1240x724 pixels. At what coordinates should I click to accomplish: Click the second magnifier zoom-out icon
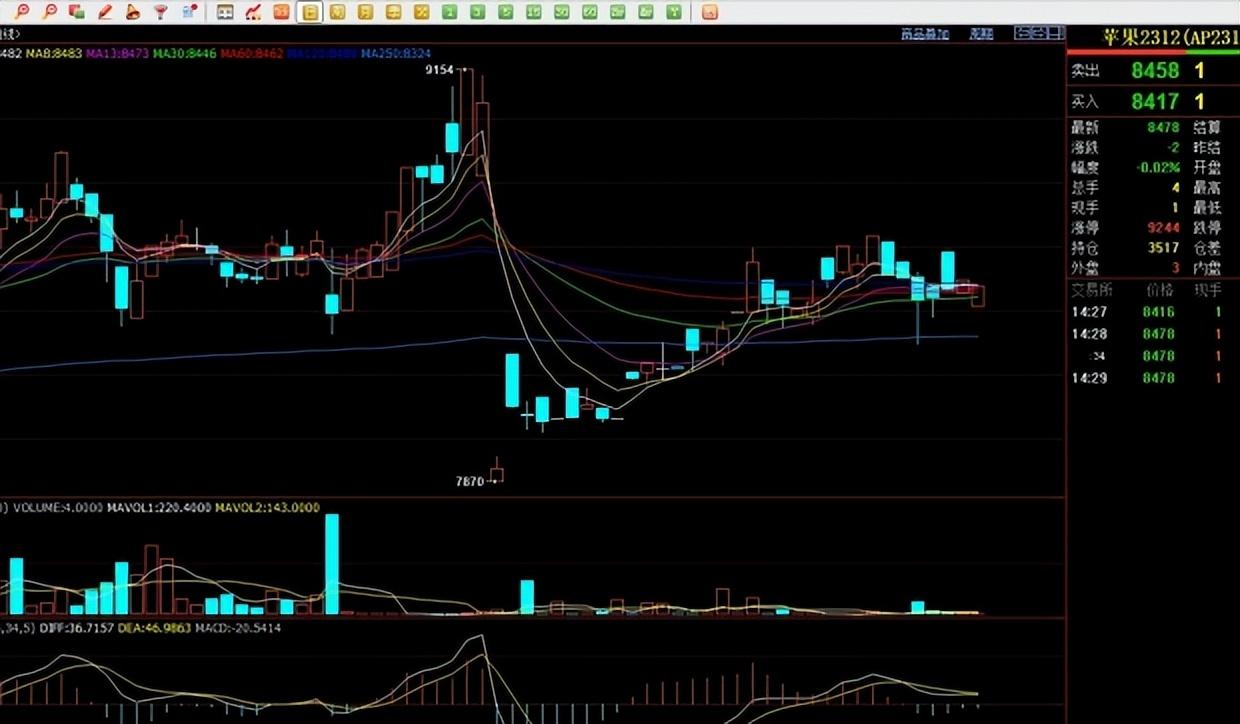50,12
